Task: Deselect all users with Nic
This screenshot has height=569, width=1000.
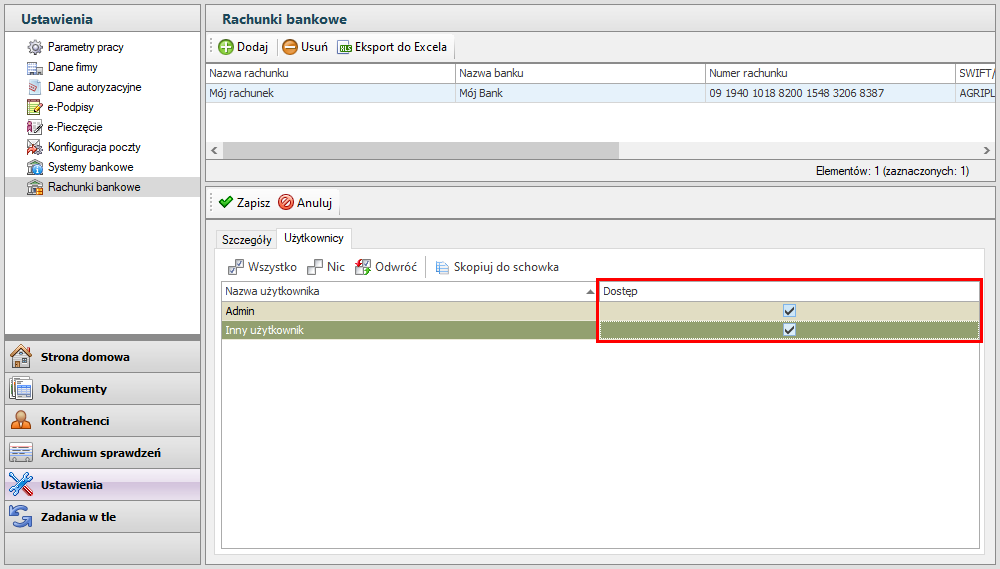Action: pos(316,267)
